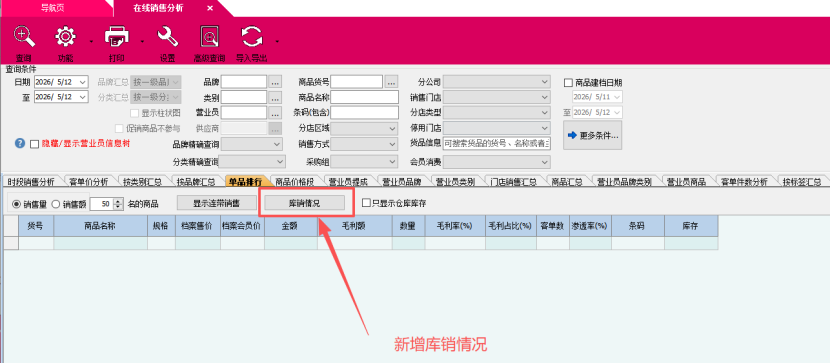Click the 库存 column header
This screenshot has width=830, height=363.
pos(691,226)
